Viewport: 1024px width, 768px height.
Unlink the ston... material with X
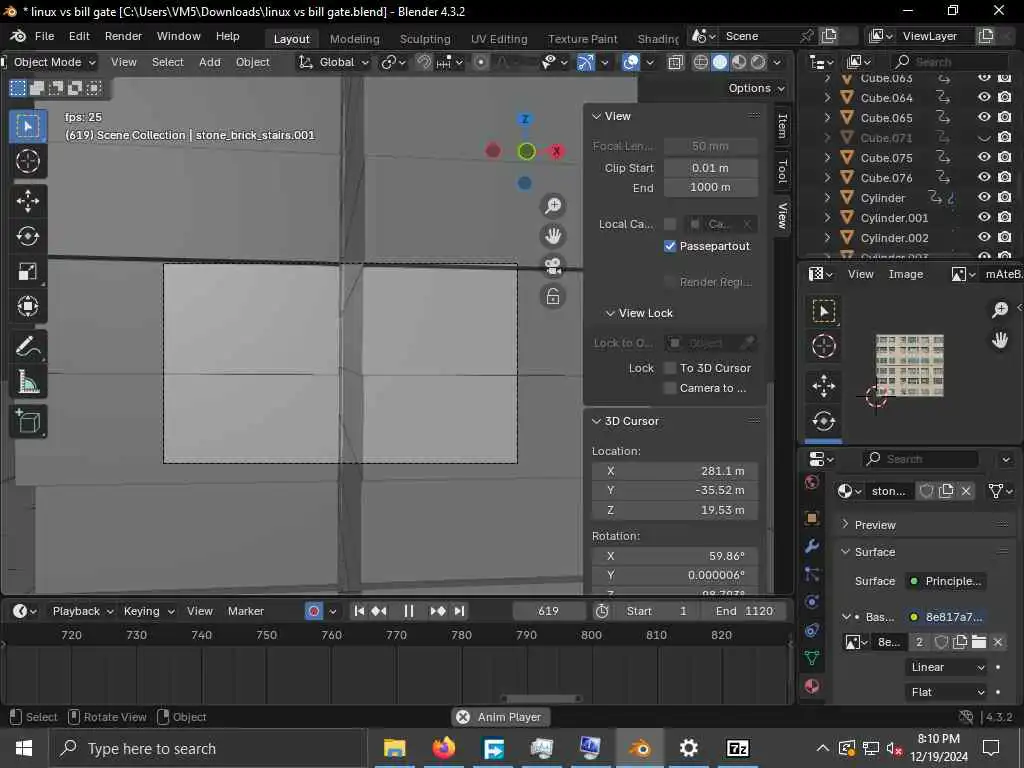coord(966,491)
